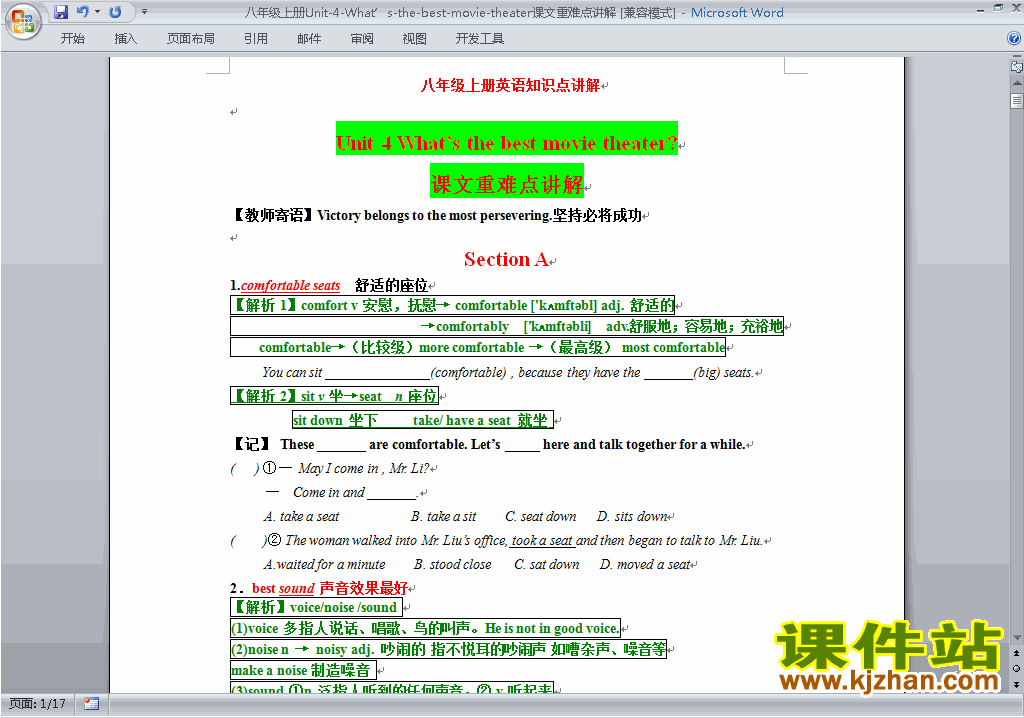Restore down the Microsoft Word window
This screenshot has height=718, width=1024.
(x=998, y=8)
